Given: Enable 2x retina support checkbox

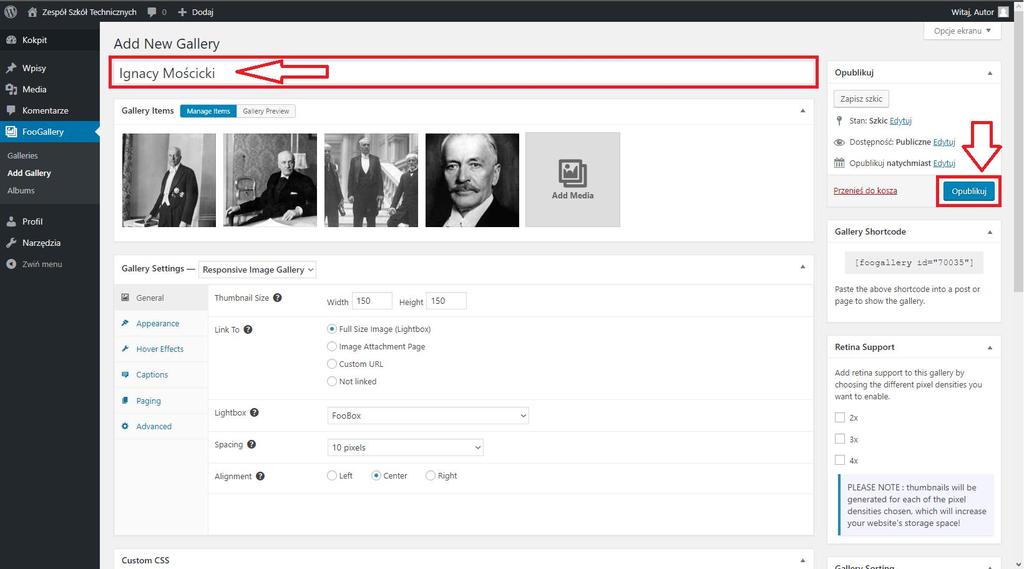Looking at the screenshot, I should tap(840, 417).
